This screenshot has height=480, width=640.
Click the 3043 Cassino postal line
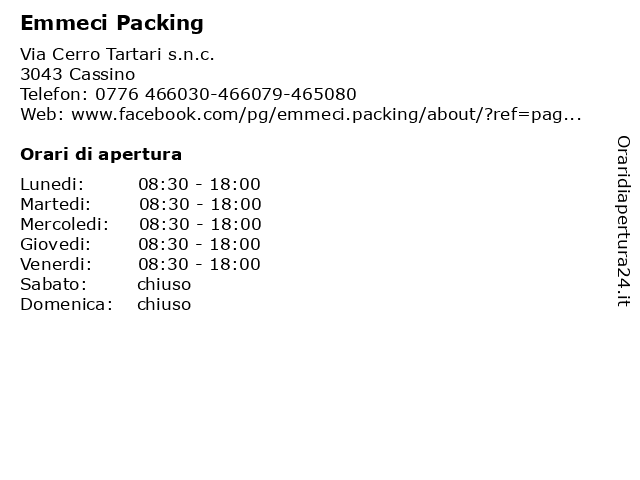pos(78,74)
